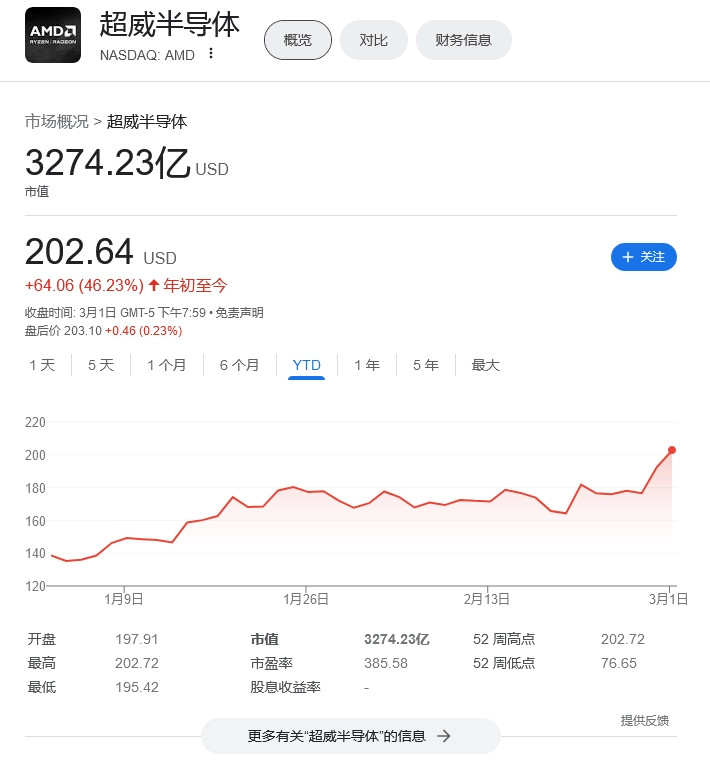Click the bold 市值 stats label
710x776 pixels.
(x=265, y=639)
